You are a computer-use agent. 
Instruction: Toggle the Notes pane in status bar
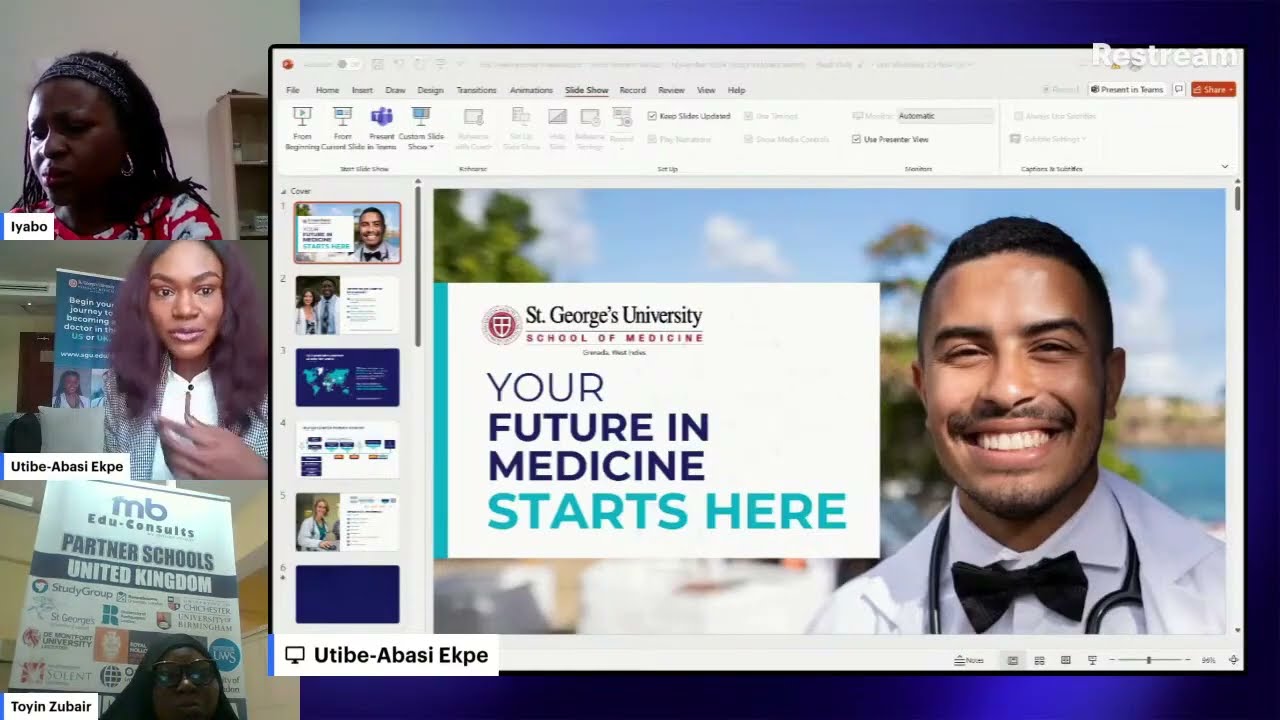(969, 661)
